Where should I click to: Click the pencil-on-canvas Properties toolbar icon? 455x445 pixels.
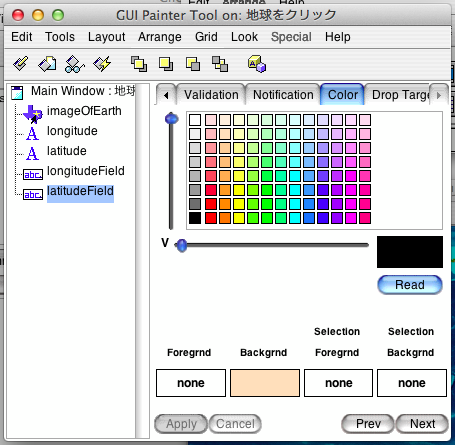click(x=20, y=63)
